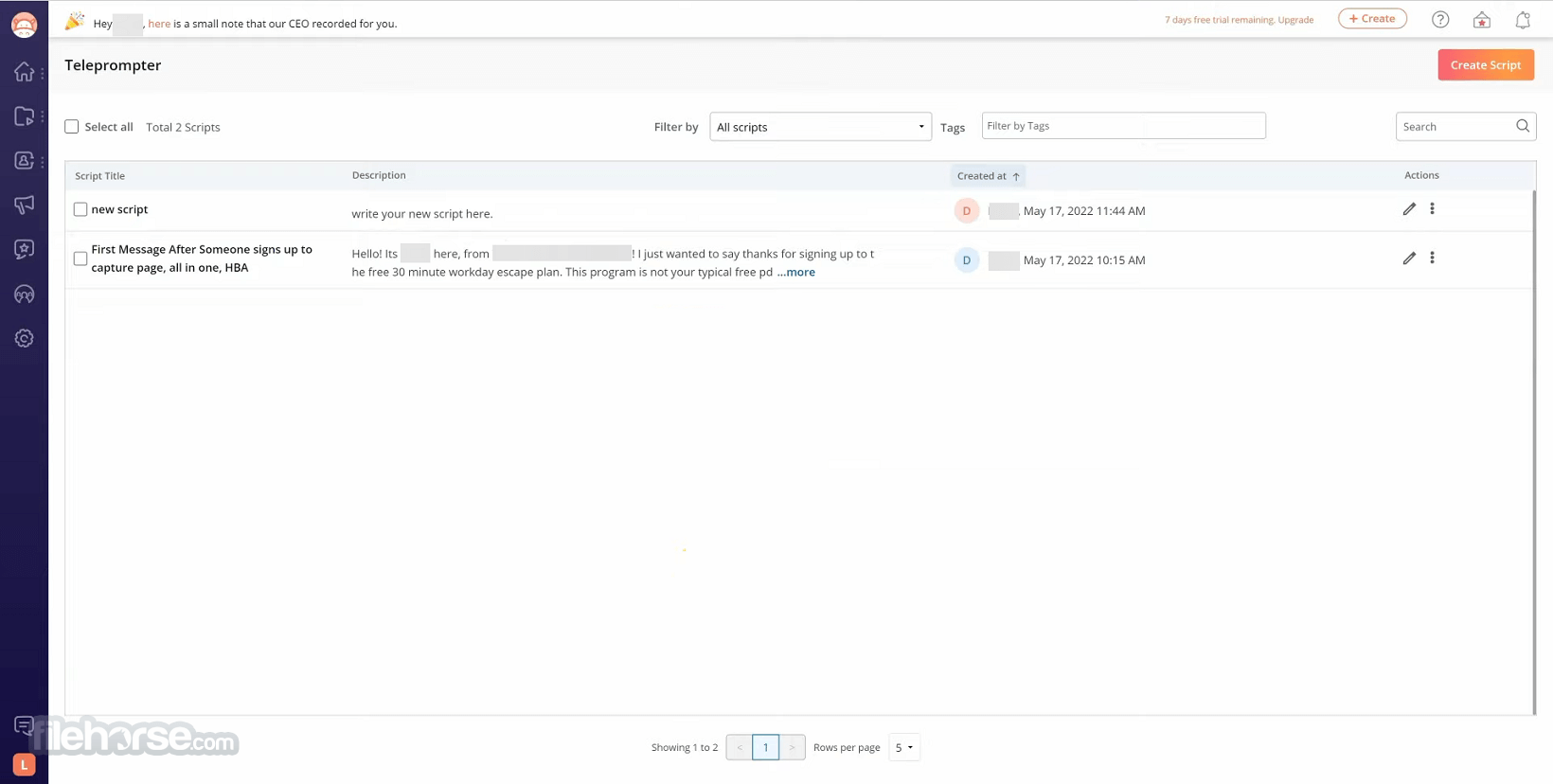1553x784 pixels.
Task: Click the + Create button
Action: (x=1372, y=18)
